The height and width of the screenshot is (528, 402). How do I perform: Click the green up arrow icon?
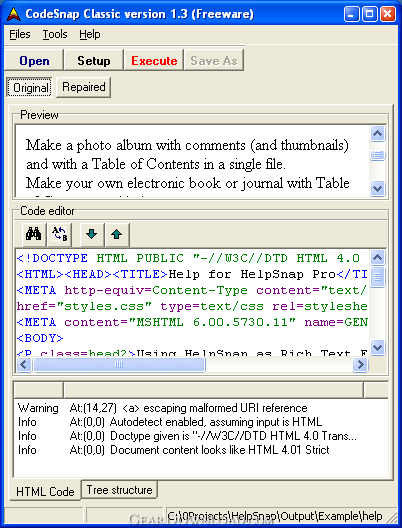coord(116,234)
